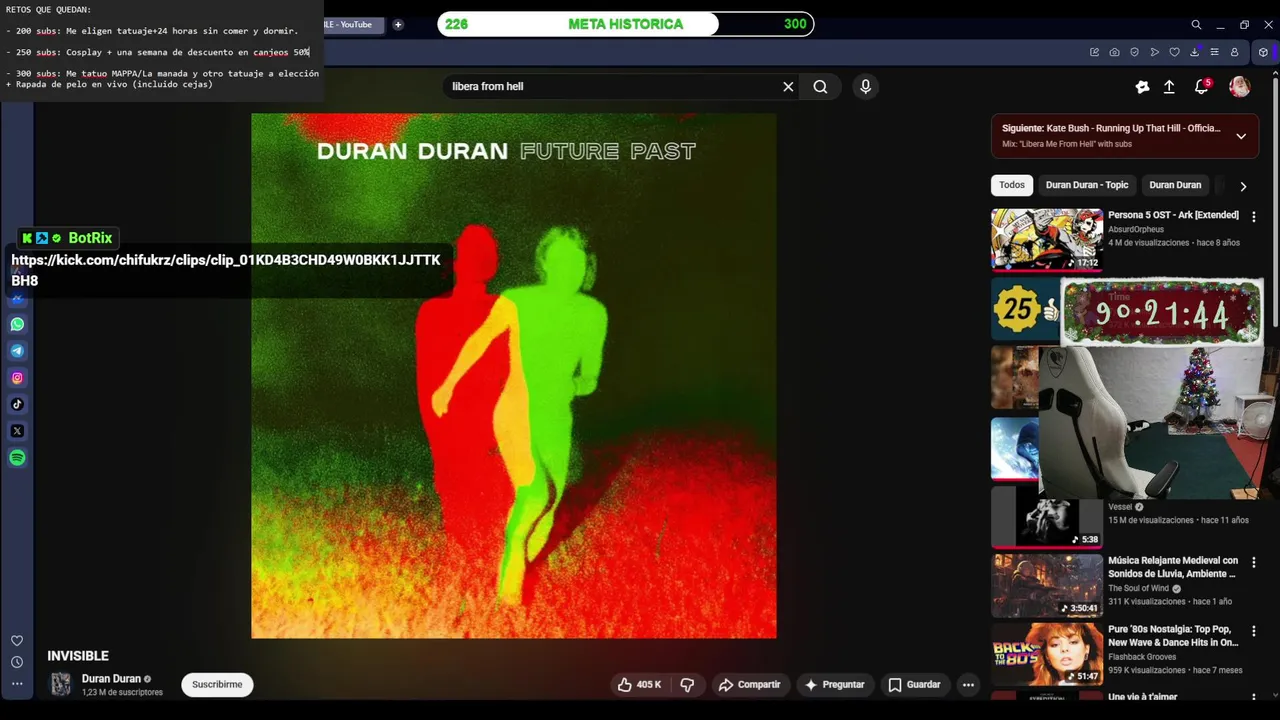Click the Preguntar button

tap(834, 684)
